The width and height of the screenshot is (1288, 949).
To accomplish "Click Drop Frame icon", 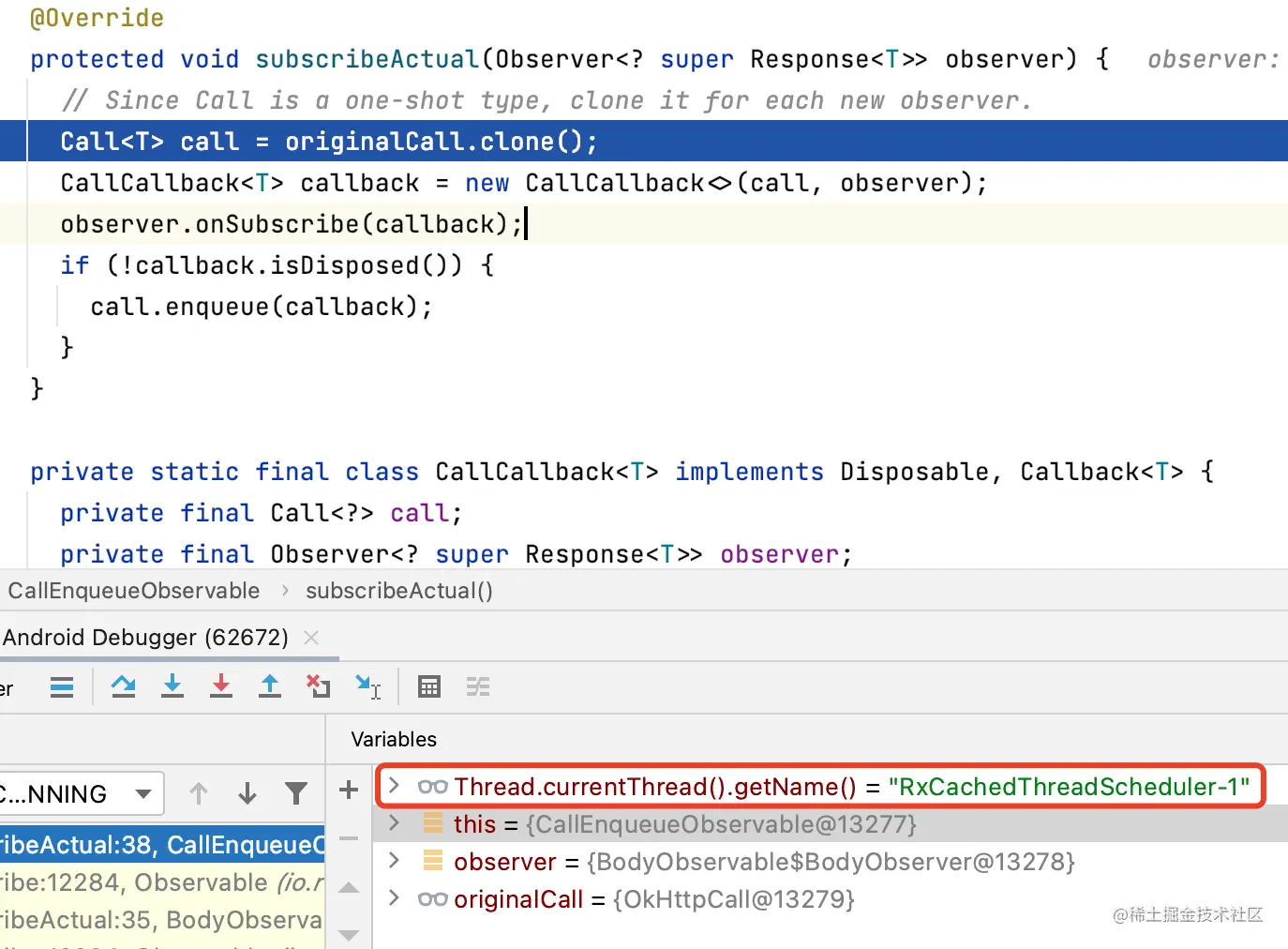I will pos(319,686).
